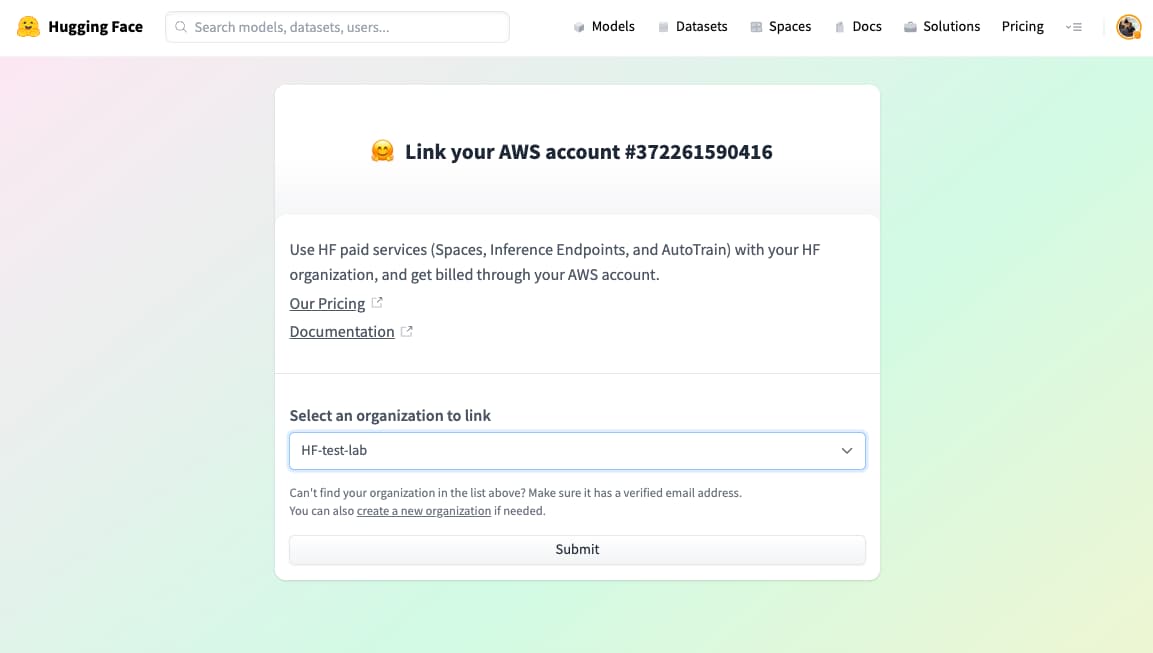Open the Solutions menu item
This screenshot has width=1153, height=653.
tap(951, 27)
